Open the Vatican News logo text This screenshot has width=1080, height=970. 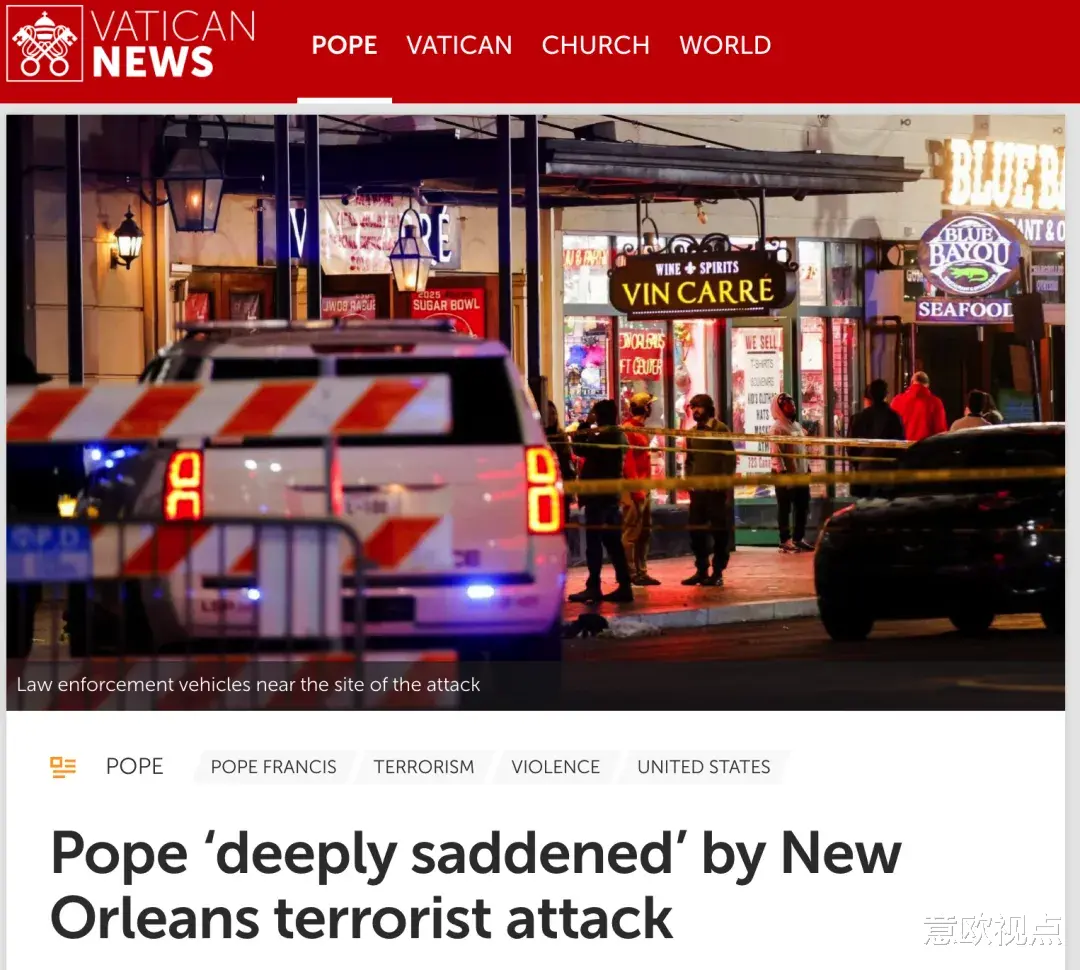[173, 44]
